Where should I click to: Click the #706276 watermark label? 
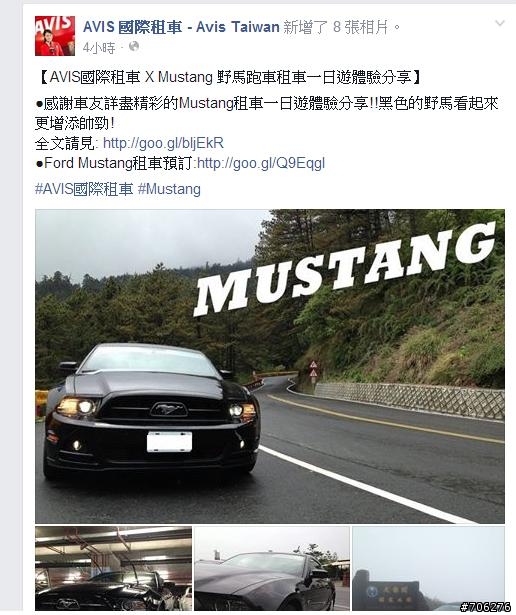tap(485, 607)
